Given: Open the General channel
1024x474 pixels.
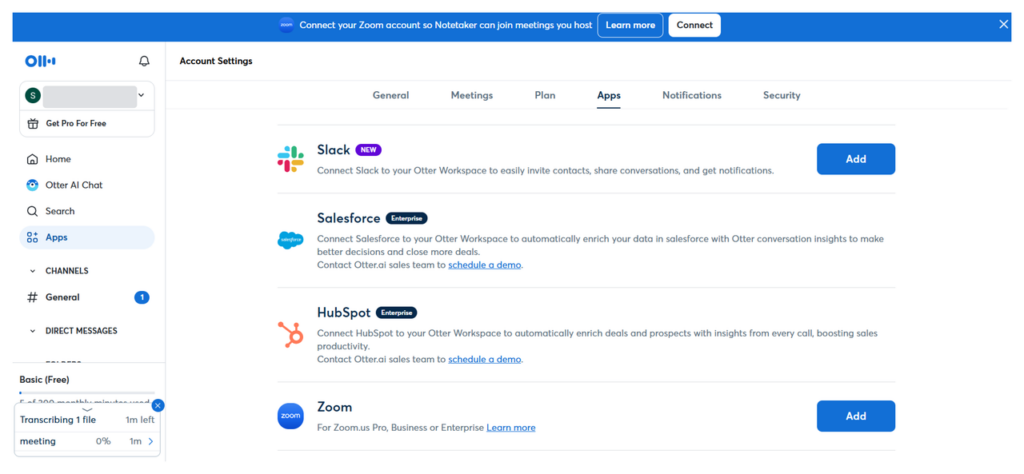Looking at the screenshot, I should tap(87, 298).
